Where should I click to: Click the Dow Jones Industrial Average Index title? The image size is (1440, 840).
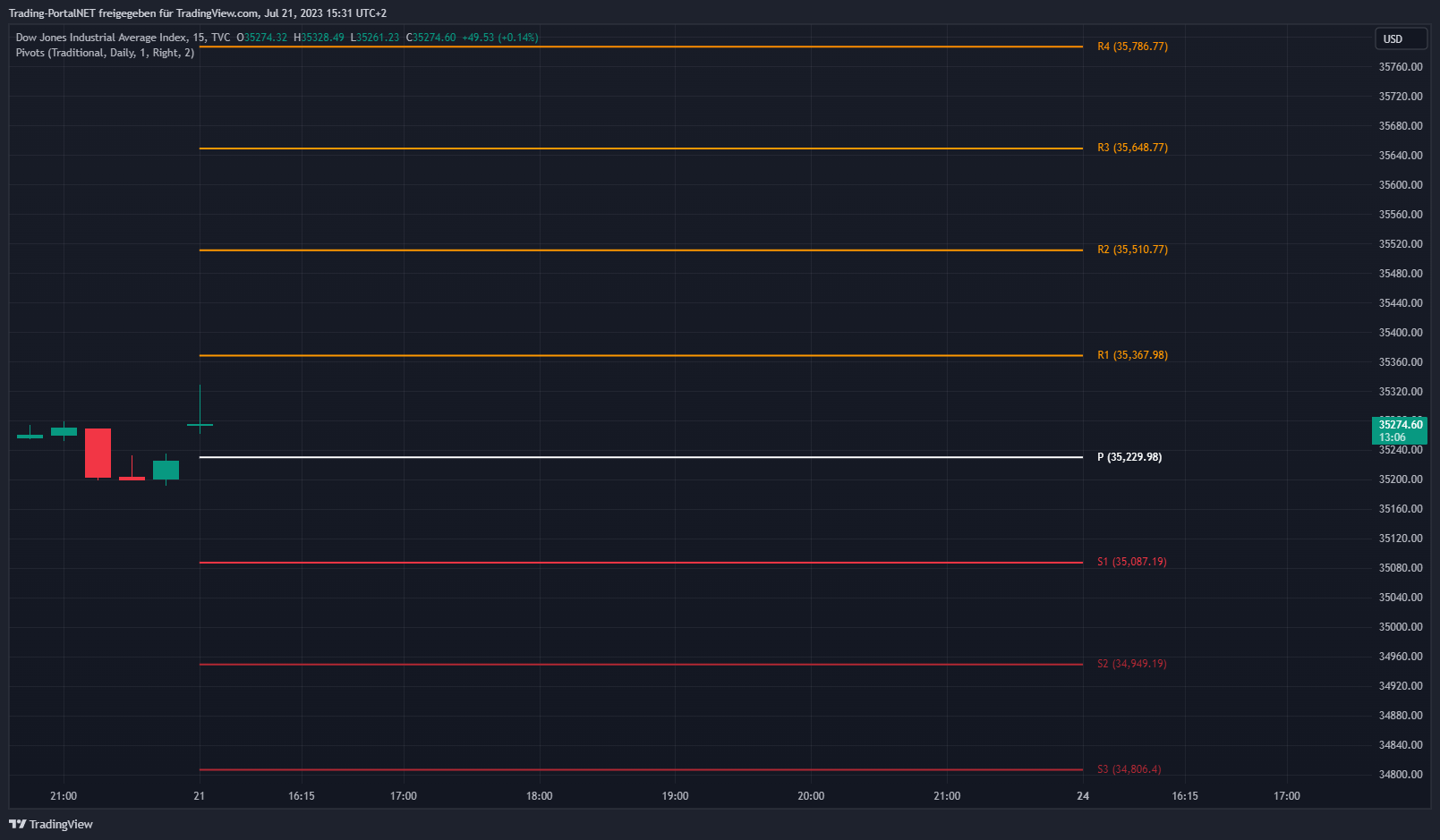[x=101, y=38]
